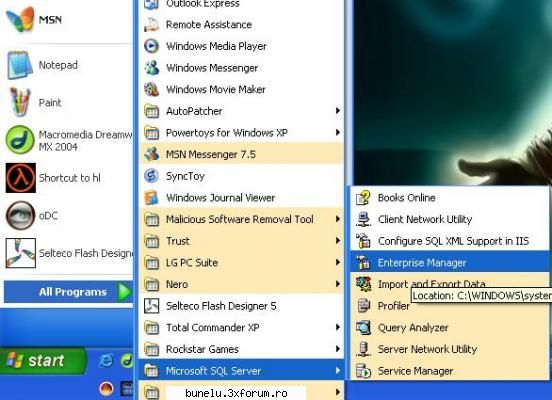Screen dimensions: 552x400
Task: Click Windows Journal Viewer text label
Action: point(220,198)
